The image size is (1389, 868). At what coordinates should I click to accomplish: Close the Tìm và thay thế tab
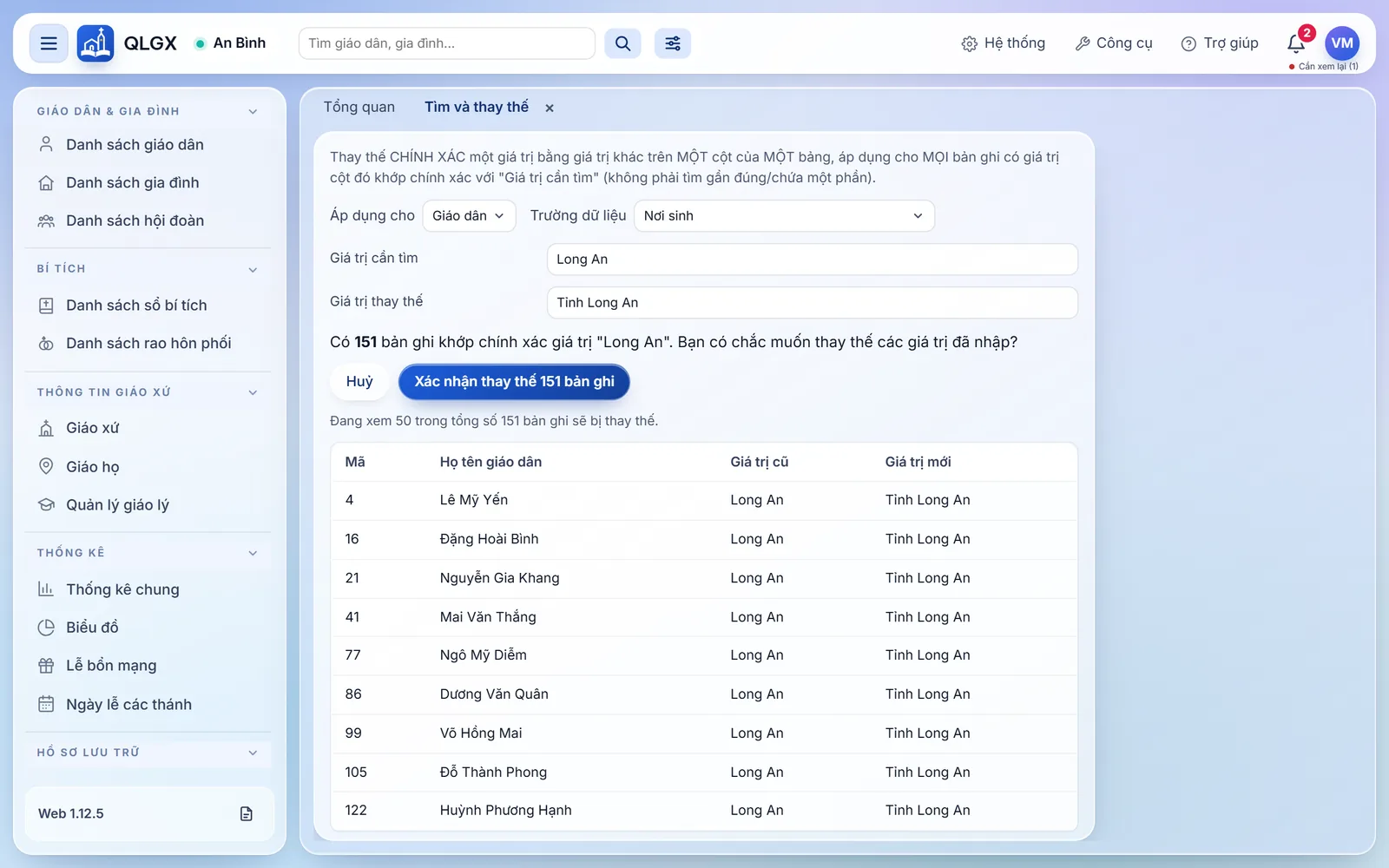click(x=550, y=108)
